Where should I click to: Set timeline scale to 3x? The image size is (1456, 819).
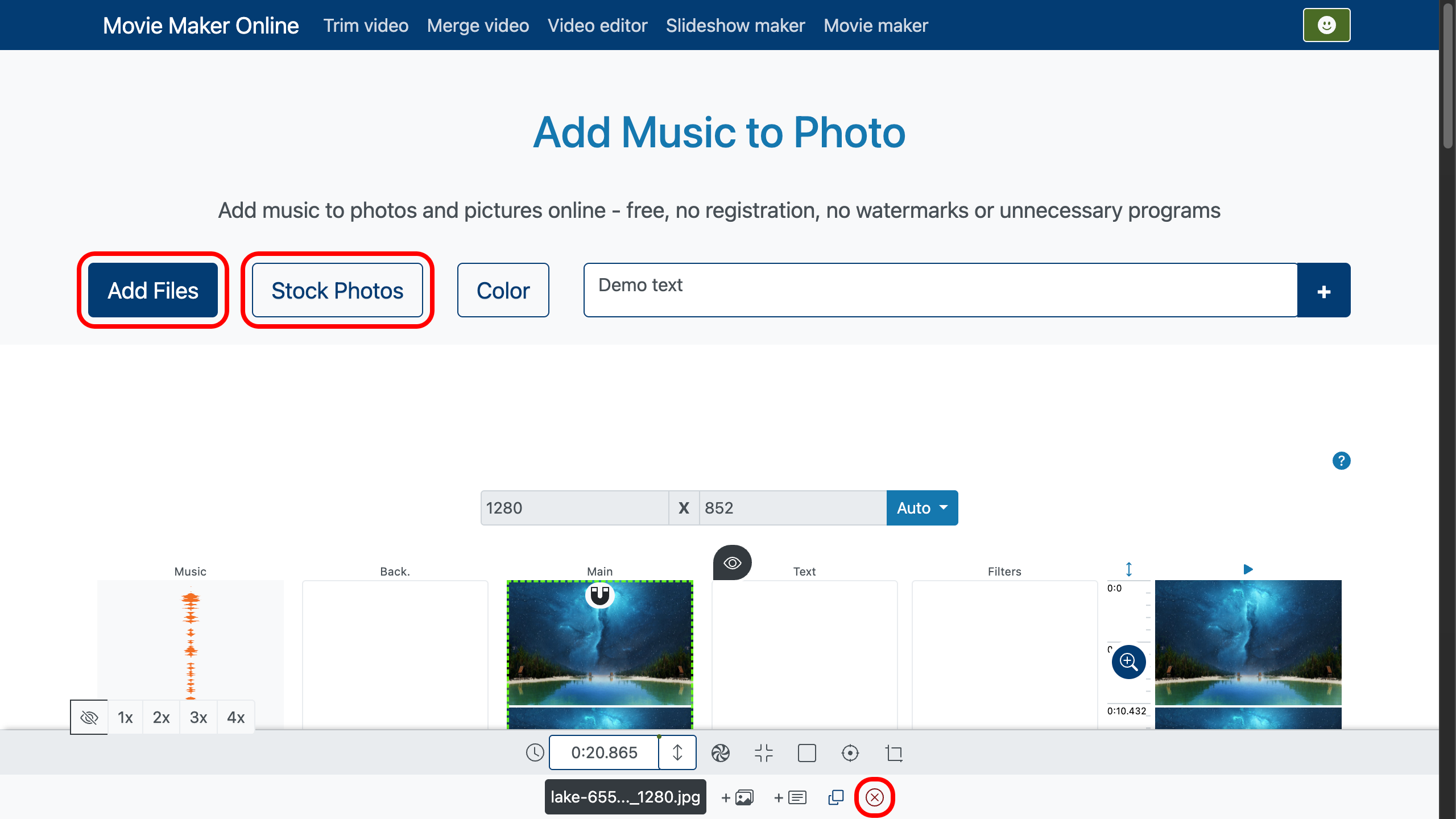click(x=198, y=717)
